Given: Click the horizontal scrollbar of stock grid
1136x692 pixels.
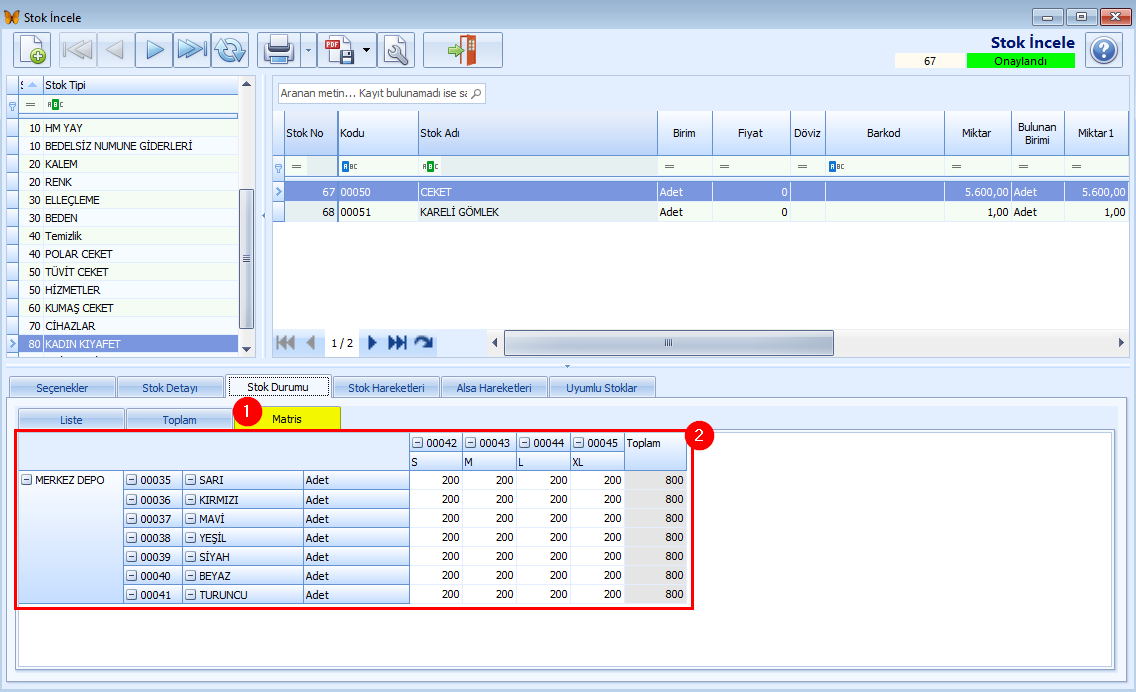Looking at the screenshot, I should (668, 343).
